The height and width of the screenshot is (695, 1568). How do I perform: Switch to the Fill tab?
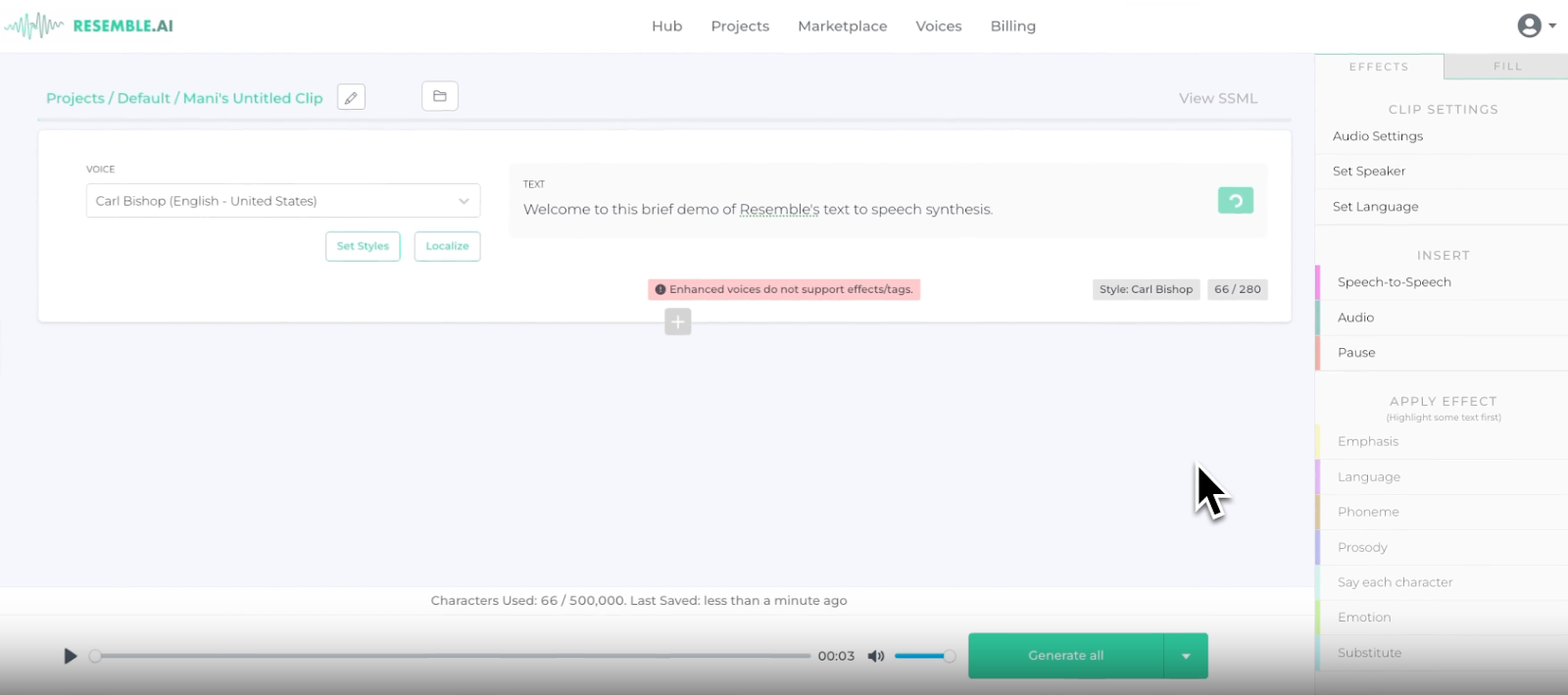tap(1507, 67)
